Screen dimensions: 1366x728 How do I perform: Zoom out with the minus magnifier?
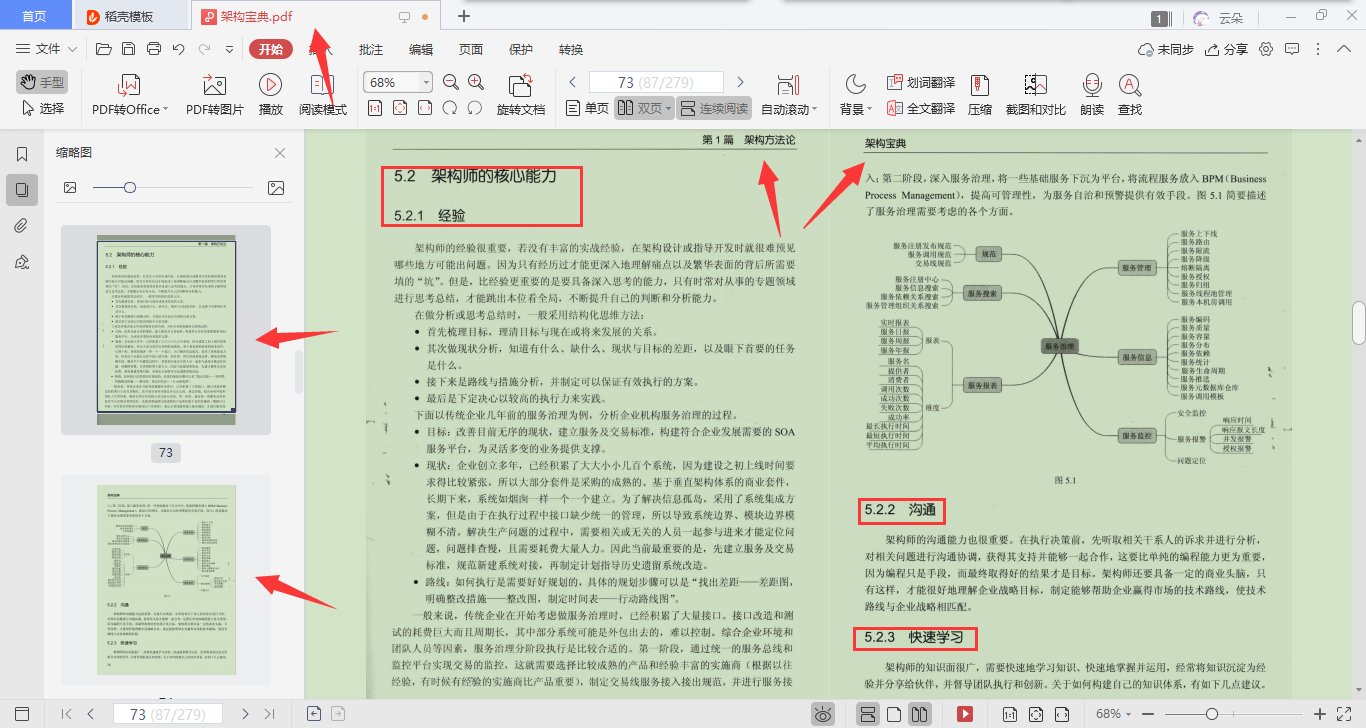coord(450,83)
